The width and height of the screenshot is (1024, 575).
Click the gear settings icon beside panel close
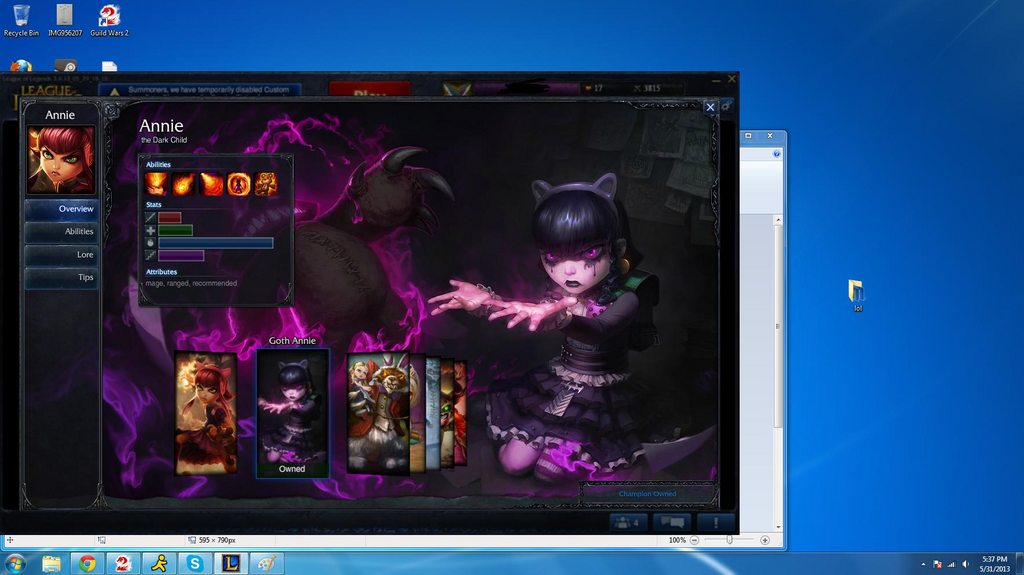click(726, 106)
